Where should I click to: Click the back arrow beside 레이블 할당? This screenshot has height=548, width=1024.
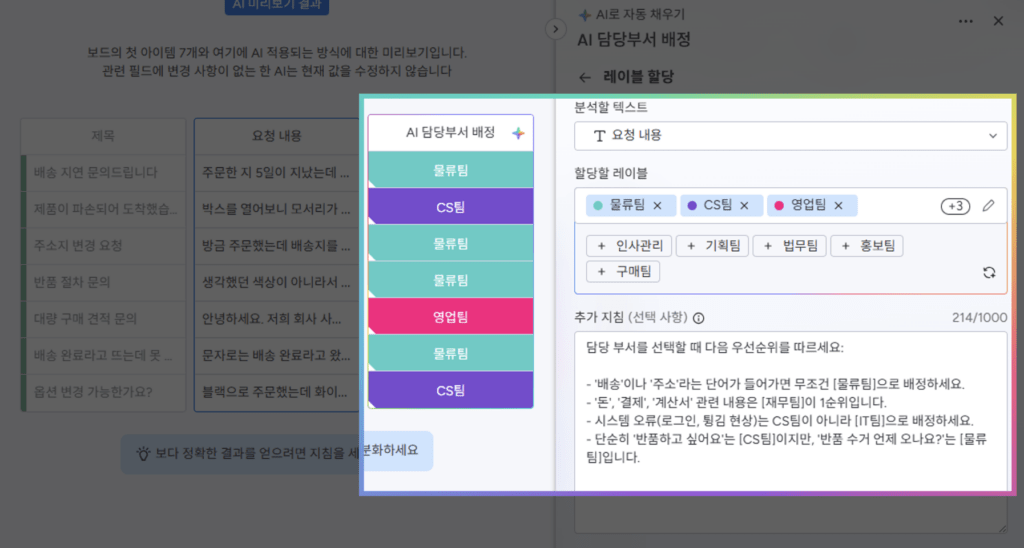click(585, 76)
